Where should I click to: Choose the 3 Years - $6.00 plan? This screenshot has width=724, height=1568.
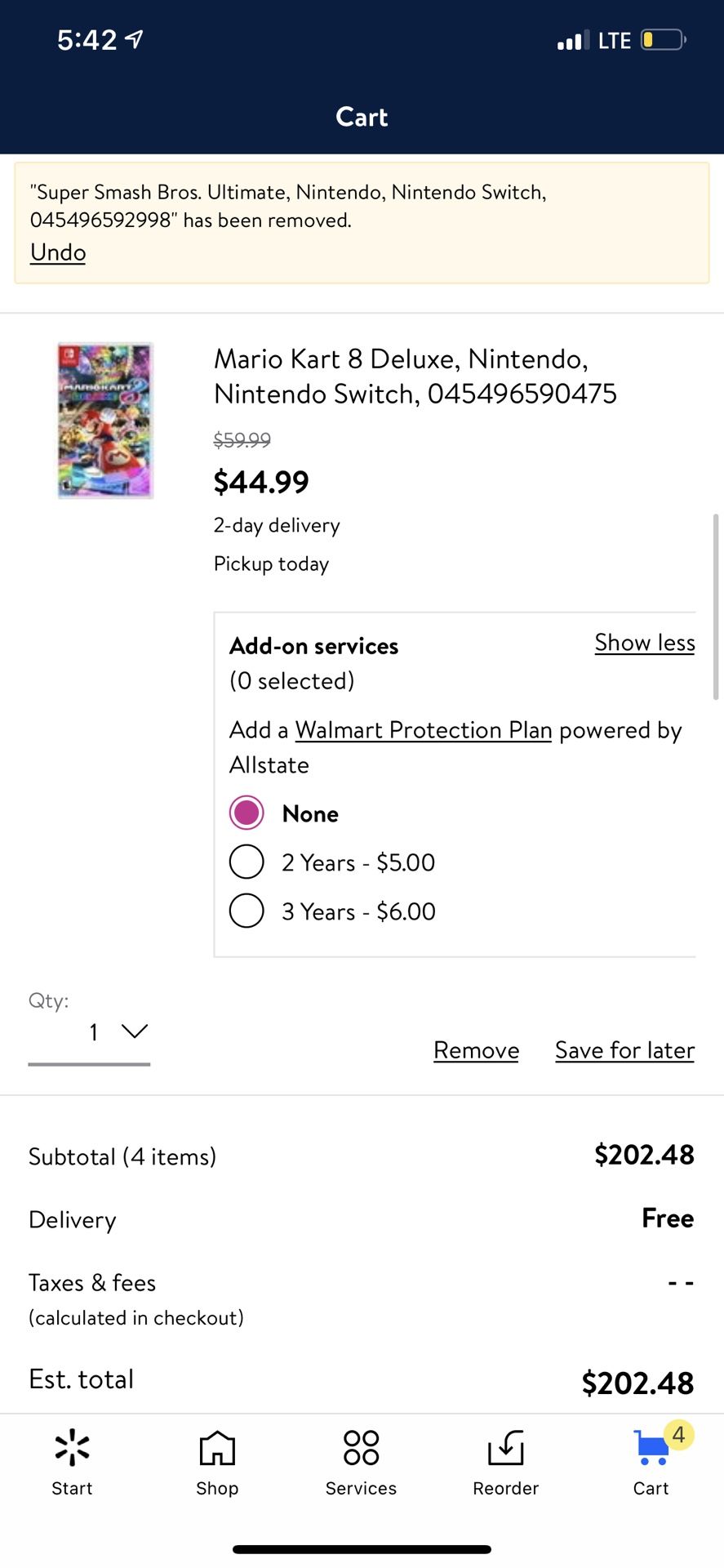pos(247,911)
